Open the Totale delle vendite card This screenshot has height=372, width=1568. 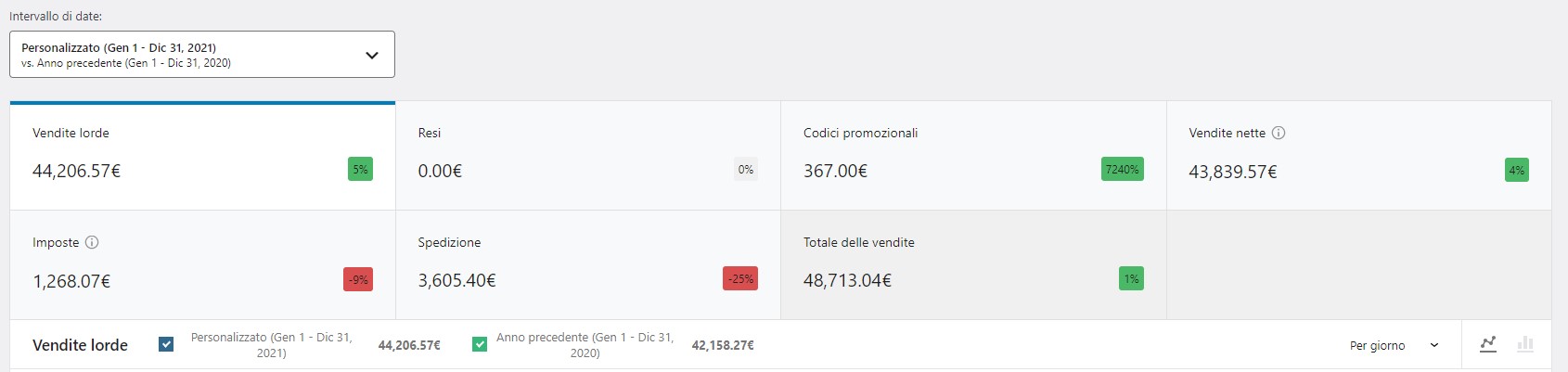(x=972, y=264)
